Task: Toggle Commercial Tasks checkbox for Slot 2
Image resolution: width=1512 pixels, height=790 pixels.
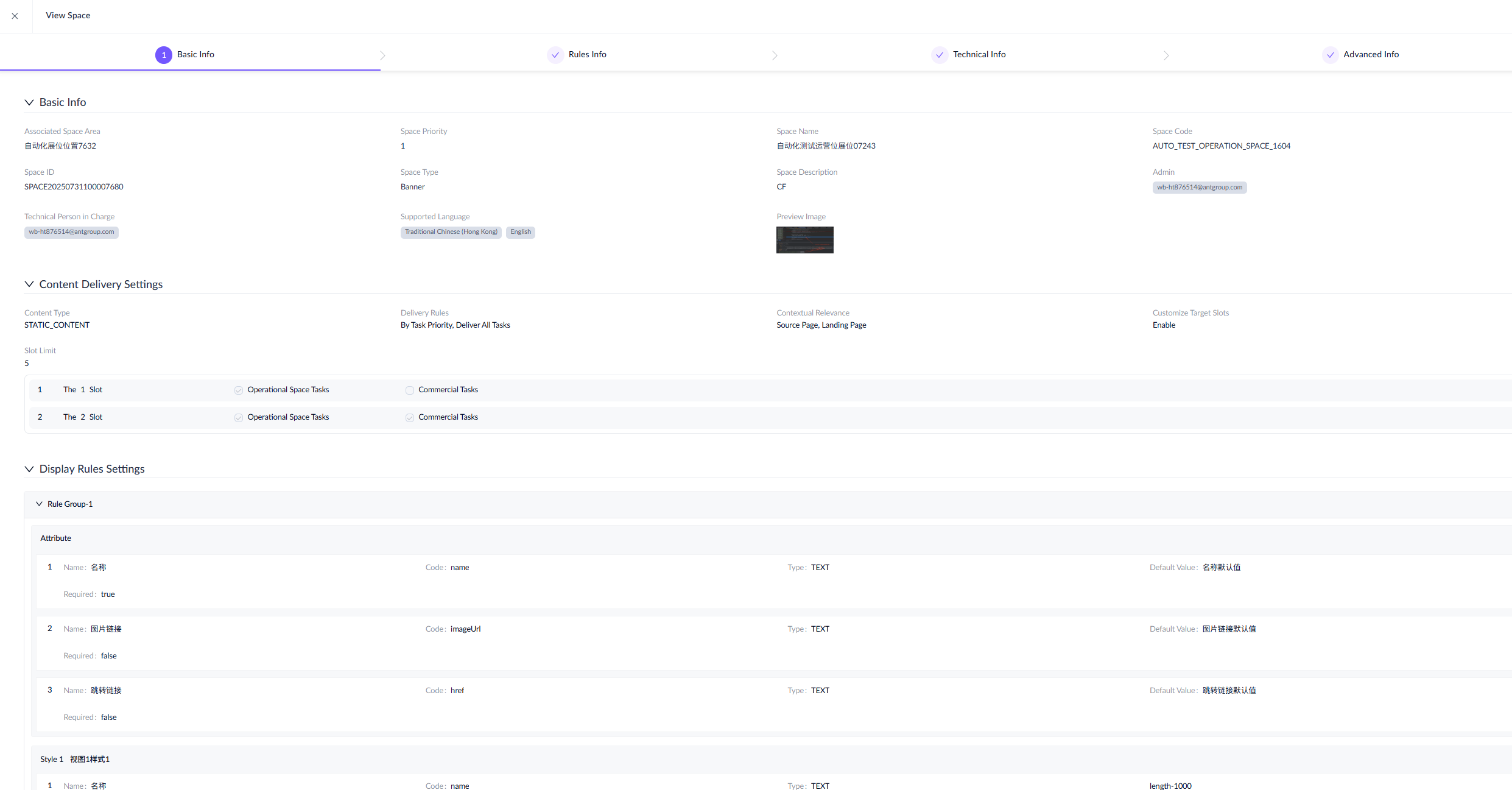Action: (x=410, y=418)
